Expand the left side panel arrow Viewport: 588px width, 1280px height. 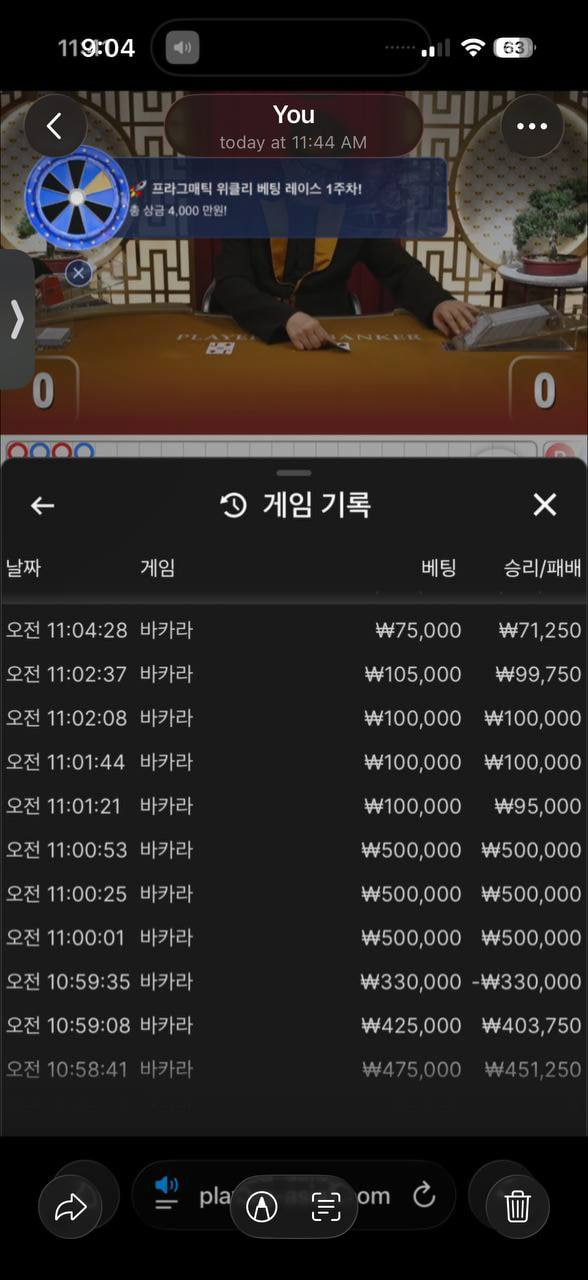point(16,320)
